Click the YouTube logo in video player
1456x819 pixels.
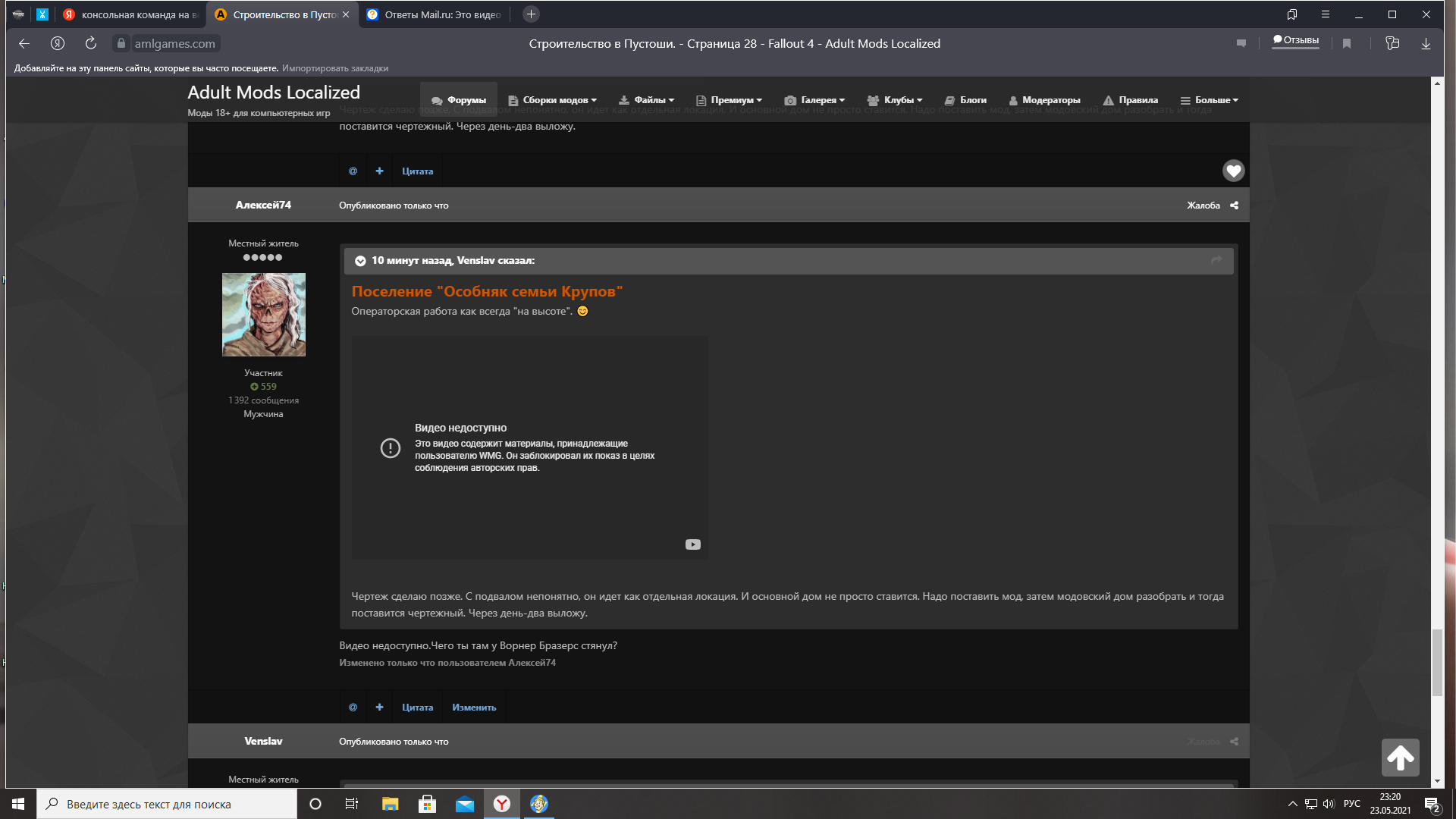692,544
